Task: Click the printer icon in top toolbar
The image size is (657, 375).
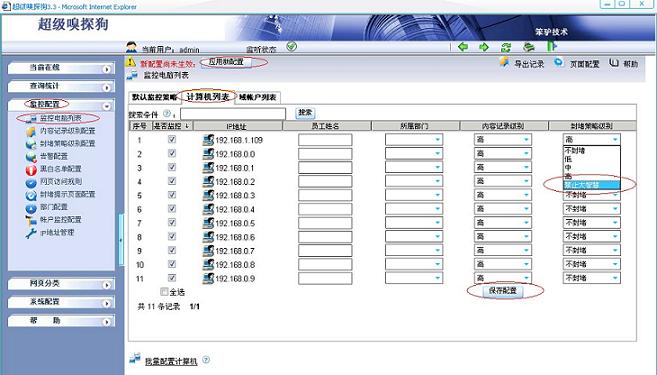Action: pyautogui.click(x=529, y=47)
